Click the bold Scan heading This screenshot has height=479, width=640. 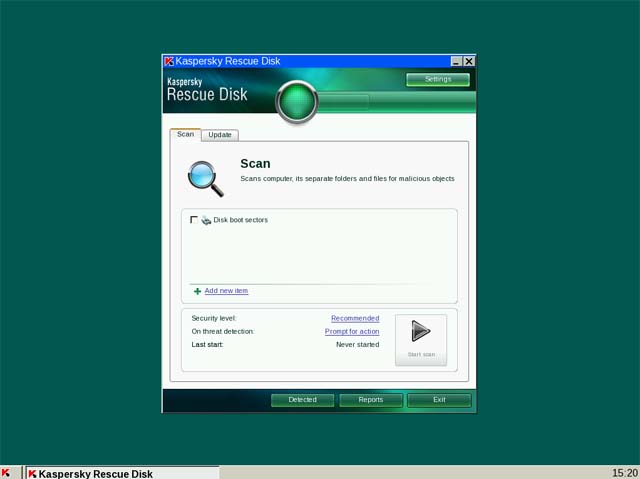(255, 164)
